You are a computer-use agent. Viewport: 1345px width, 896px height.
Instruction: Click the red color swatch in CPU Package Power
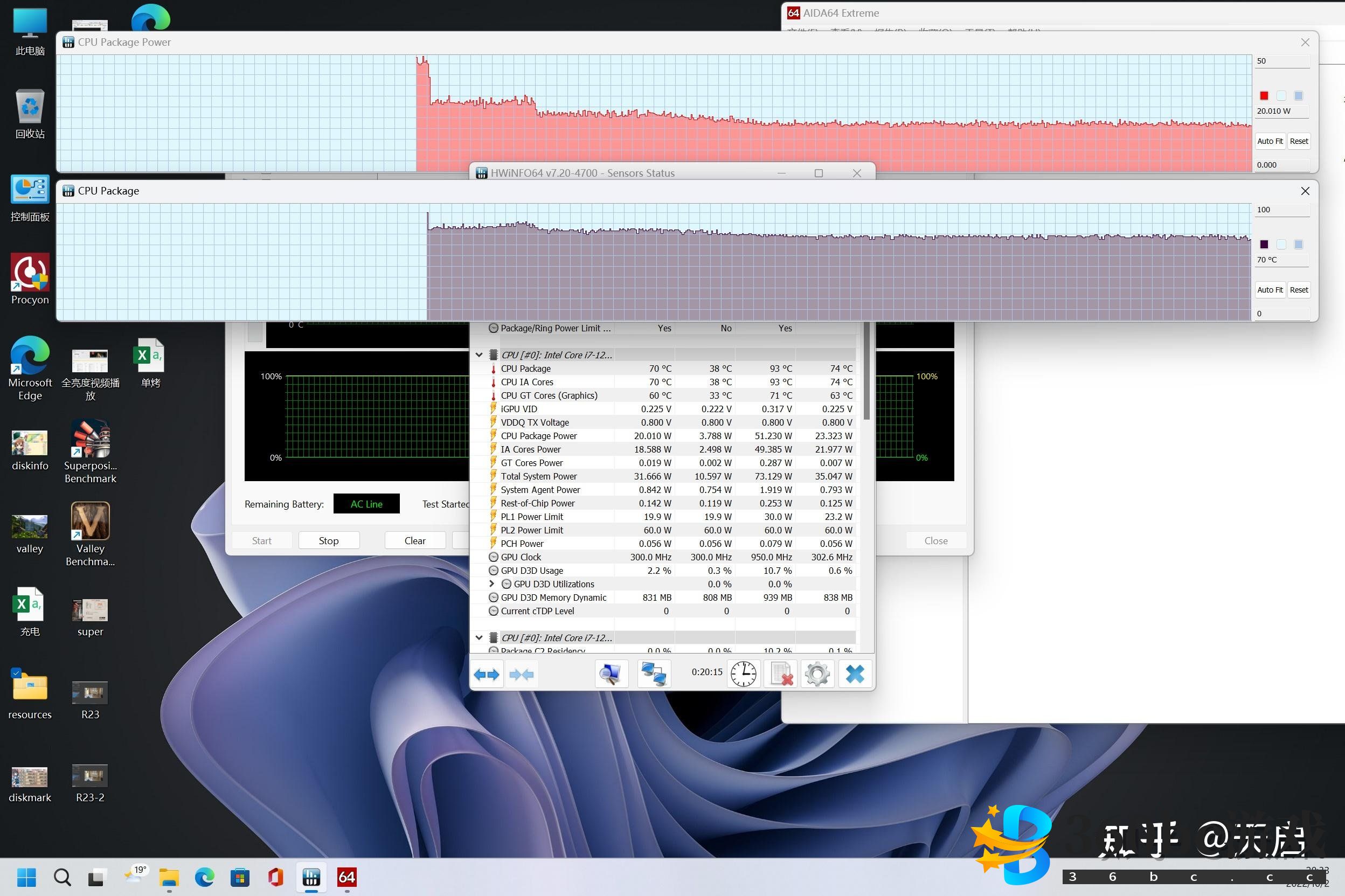pyautogui.click(x=1264, y=95)
